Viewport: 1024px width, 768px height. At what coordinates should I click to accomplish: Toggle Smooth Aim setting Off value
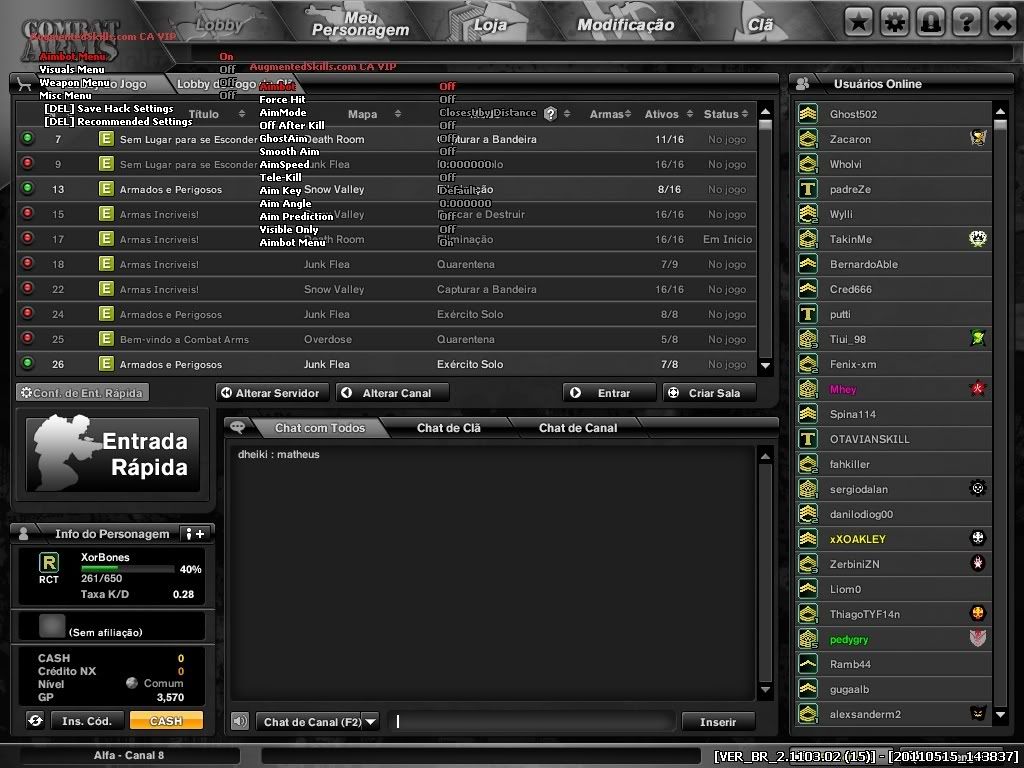click(447, 152)
